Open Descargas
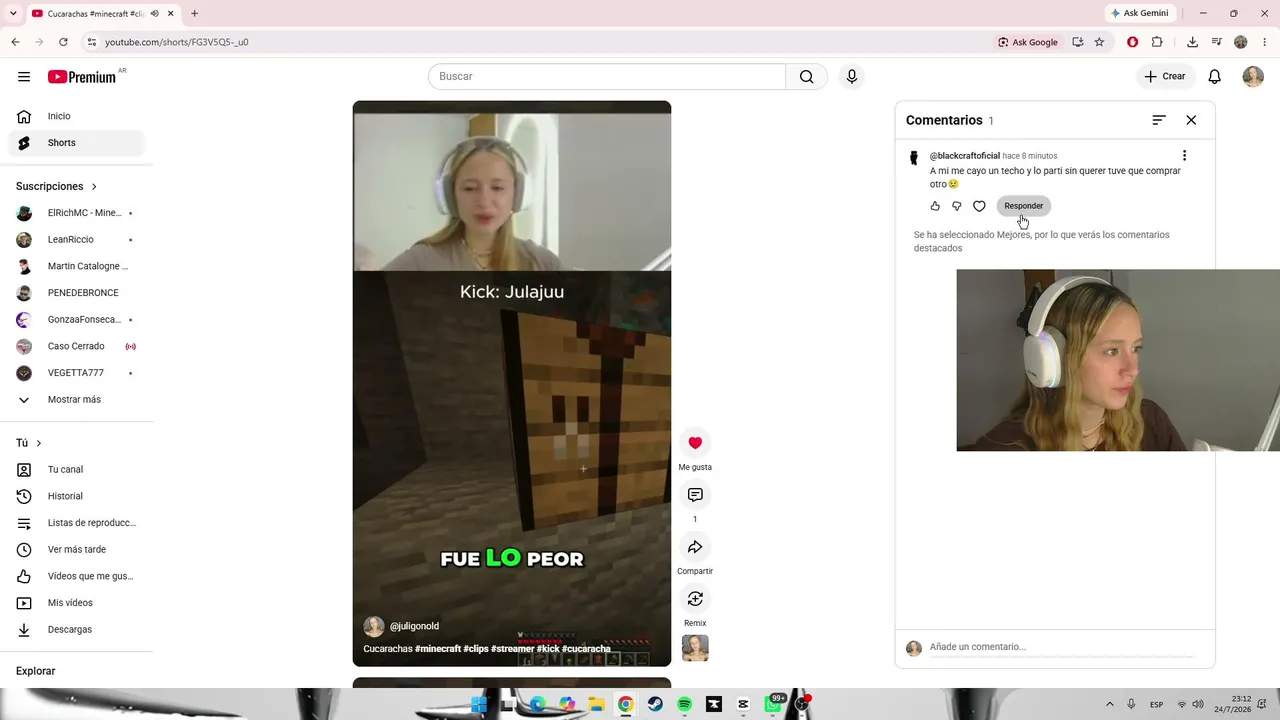This screenshot has width=1280, height=720. (75, 630)
